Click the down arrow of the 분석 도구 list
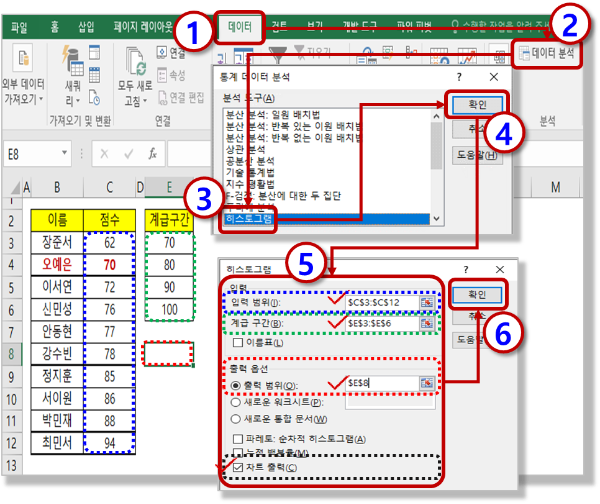This screenshot has width=600, height=504. [436, 219]
